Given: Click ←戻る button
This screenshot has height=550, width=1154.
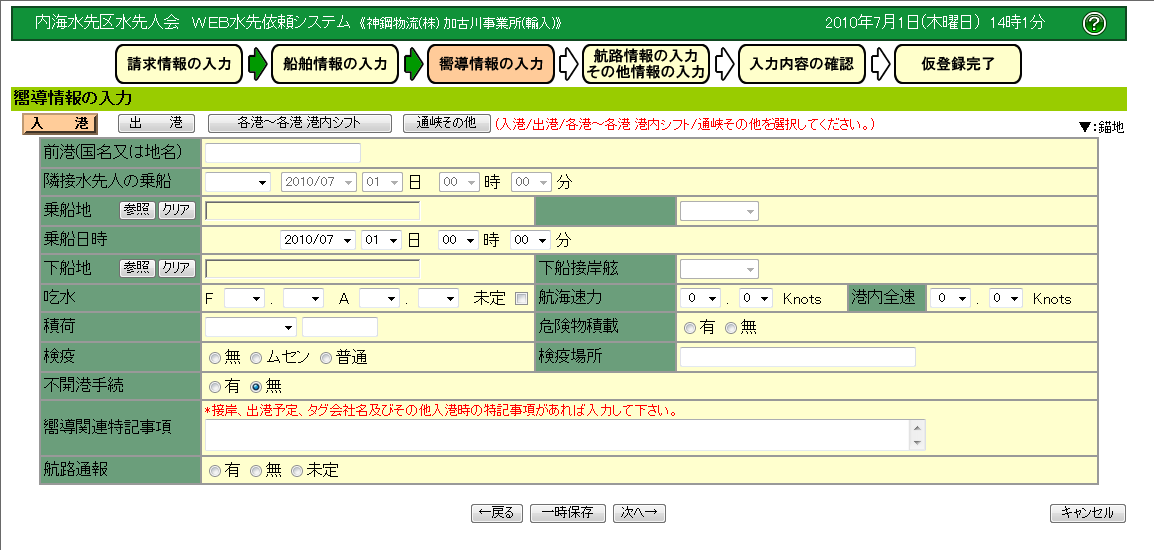Looking at the screenshot, I should pos(496,513).
